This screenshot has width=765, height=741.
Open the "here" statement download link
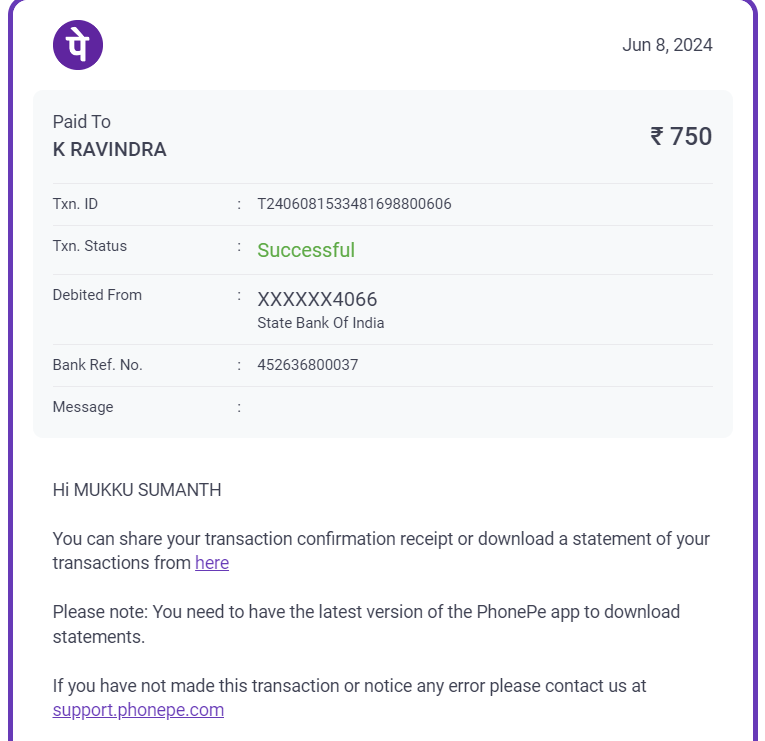(212, 563)
